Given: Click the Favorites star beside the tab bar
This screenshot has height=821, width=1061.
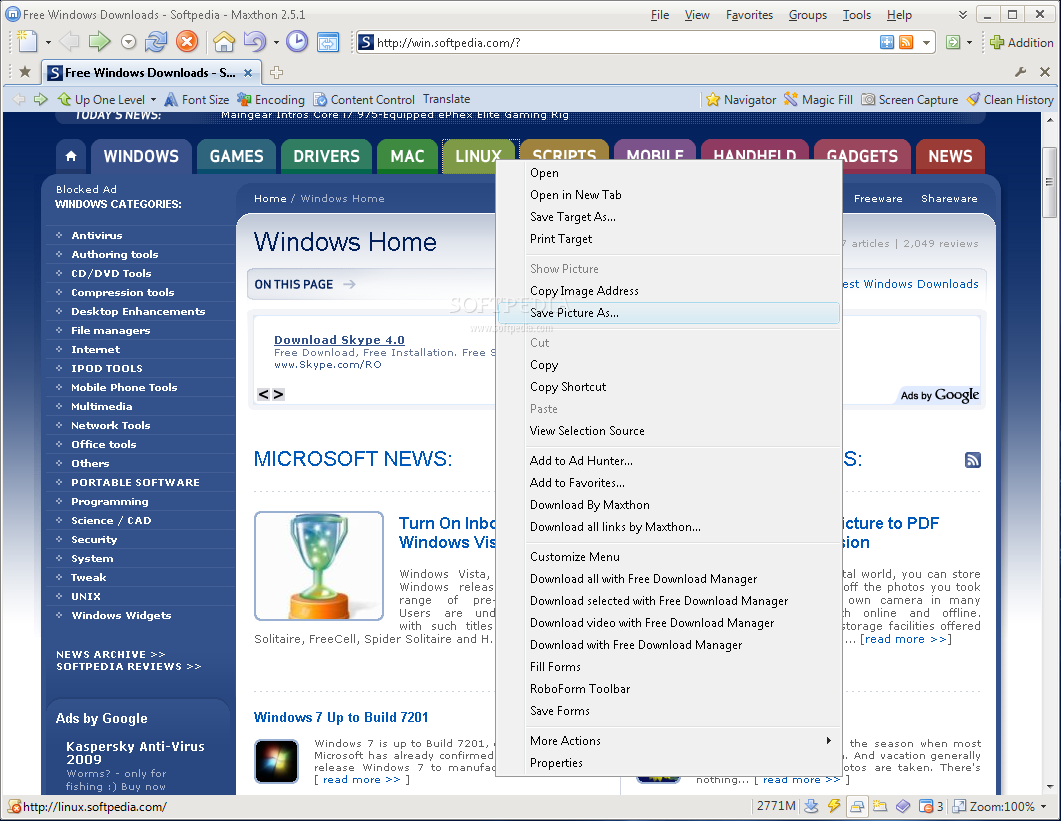Looking at the screenshot, I should (25, 72).
